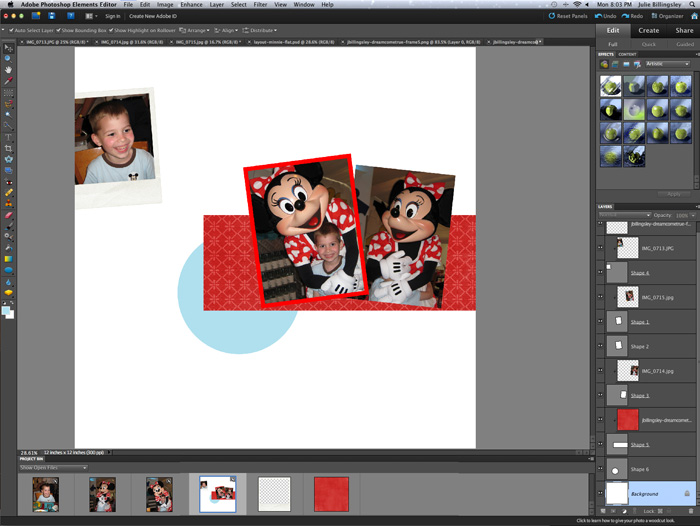Select the Eraser tool
This screenshot has height=526, width=700.
click(8, 215)
